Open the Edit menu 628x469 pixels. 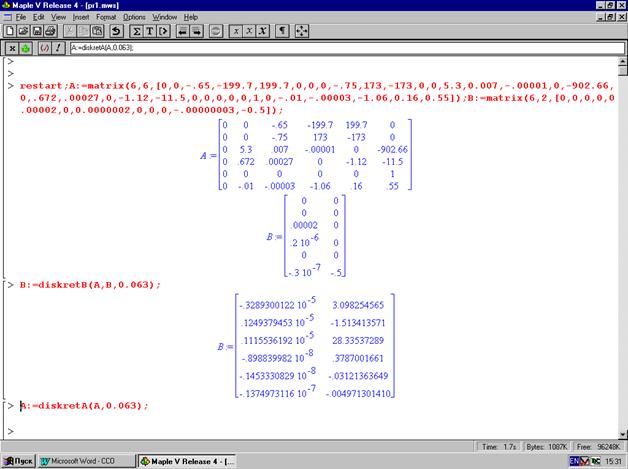(x=38, y=17)
